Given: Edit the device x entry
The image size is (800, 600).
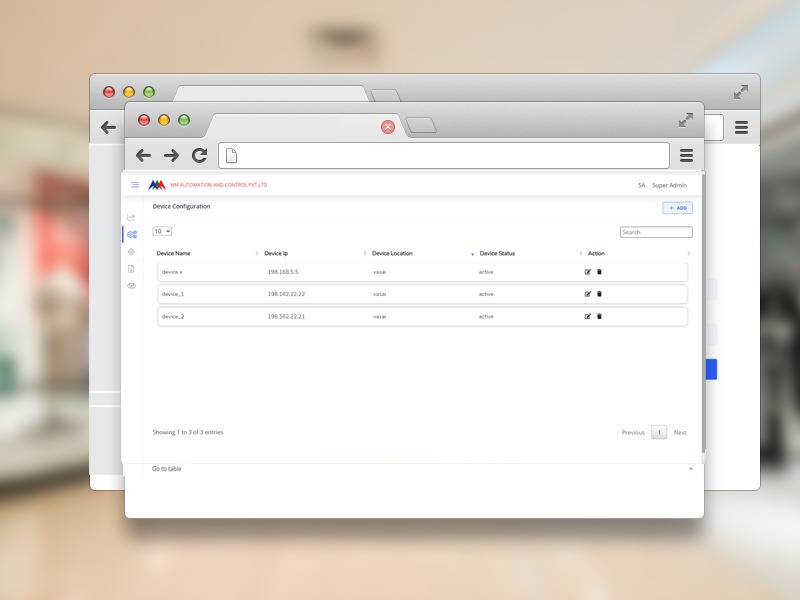Looking at the screenshot, I should click(x=588, y=272).
